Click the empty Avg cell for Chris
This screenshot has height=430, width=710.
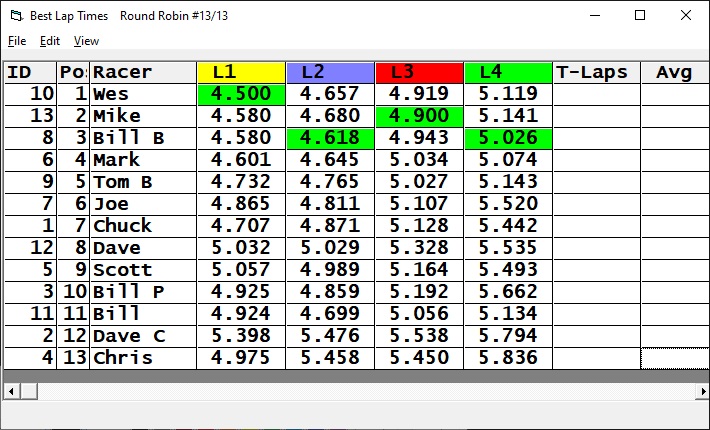pyautogui.click(x=674, y=358)
